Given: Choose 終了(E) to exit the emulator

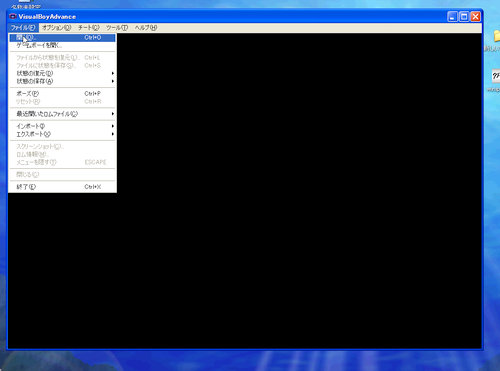Looking at the screenshot, I should [62, 187].
